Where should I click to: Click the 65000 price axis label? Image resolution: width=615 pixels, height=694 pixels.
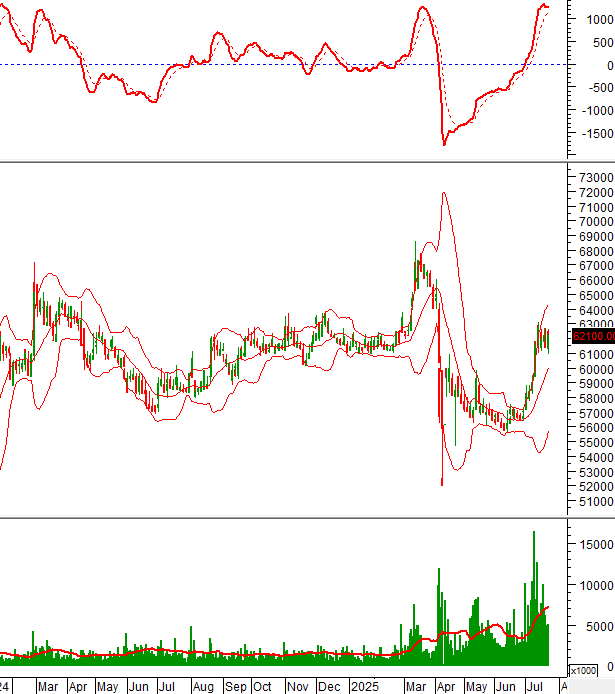tap(596, 295)
